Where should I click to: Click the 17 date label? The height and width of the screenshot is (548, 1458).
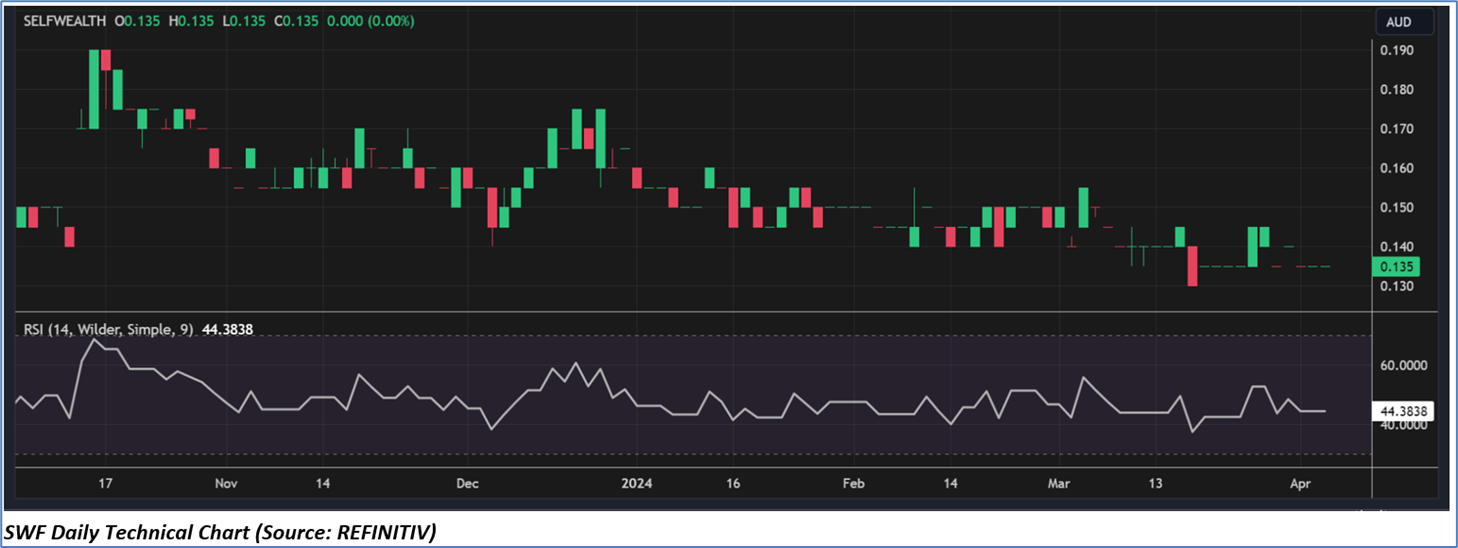(x=104, y=483)
